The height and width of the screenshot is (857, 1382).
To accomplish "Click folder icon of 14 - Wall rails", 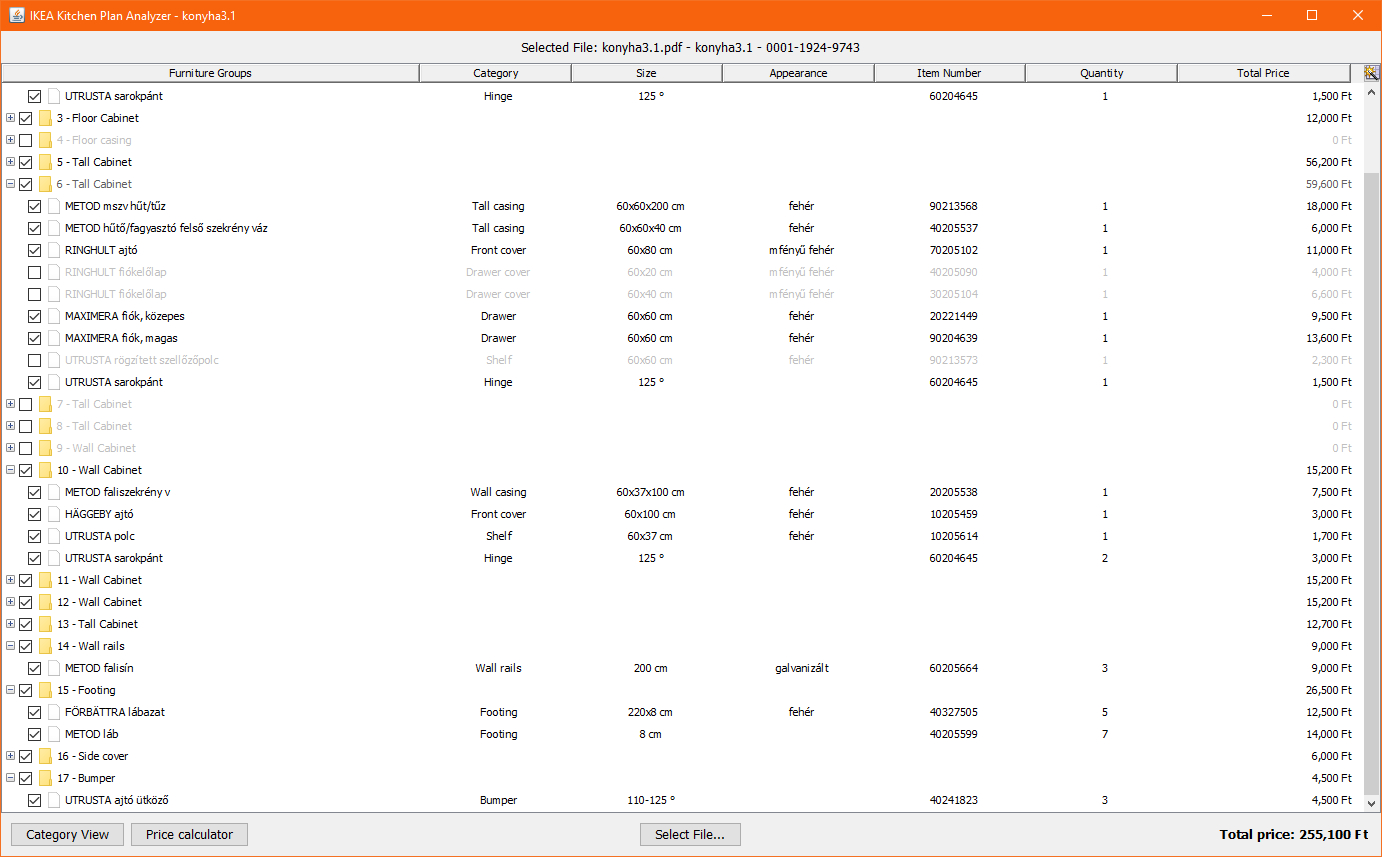I will (45, 646).
